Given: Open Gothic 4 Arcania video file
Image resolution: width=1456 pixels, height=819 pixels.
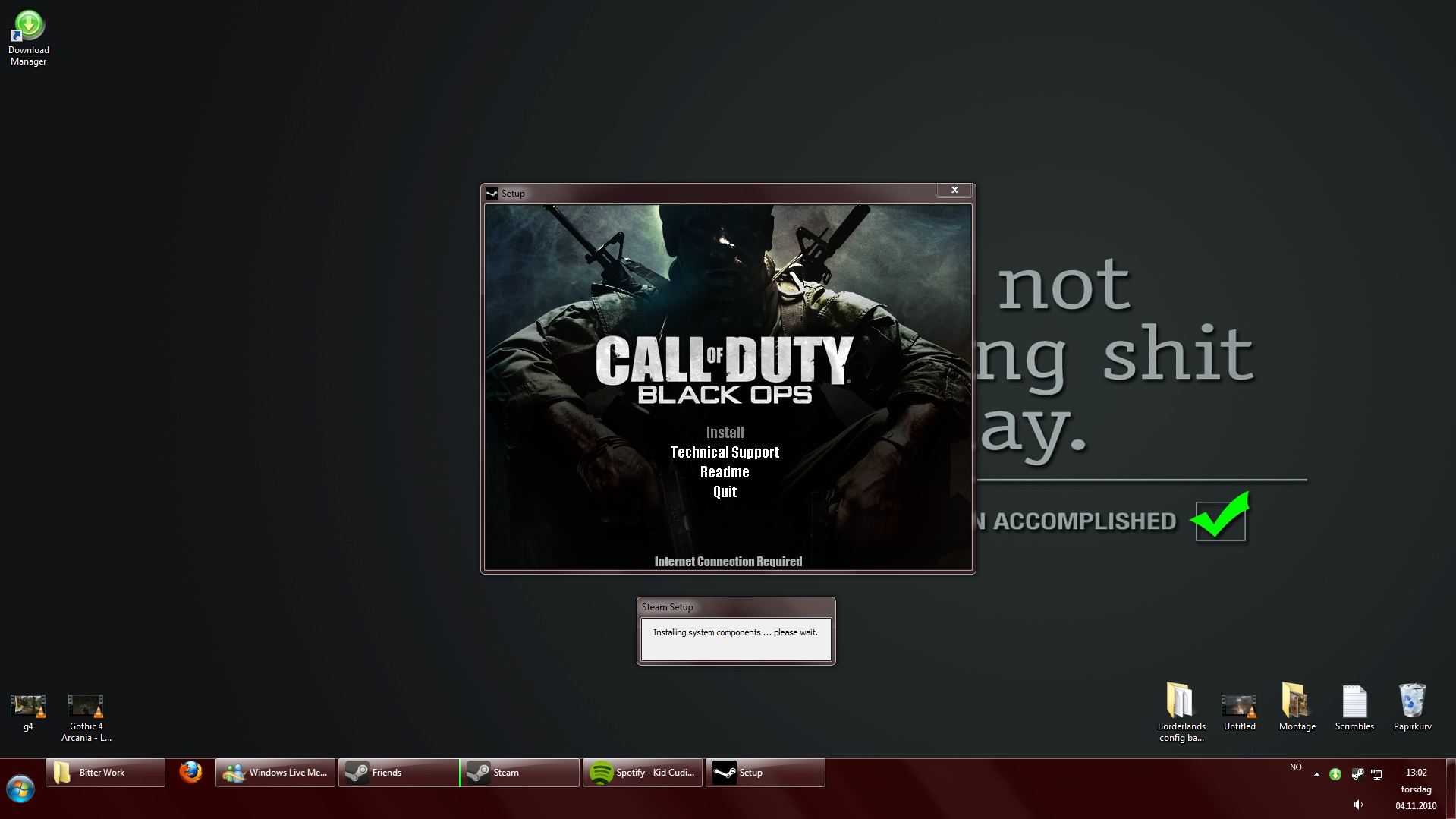Looking at the screenshot, I should point(86,717).
